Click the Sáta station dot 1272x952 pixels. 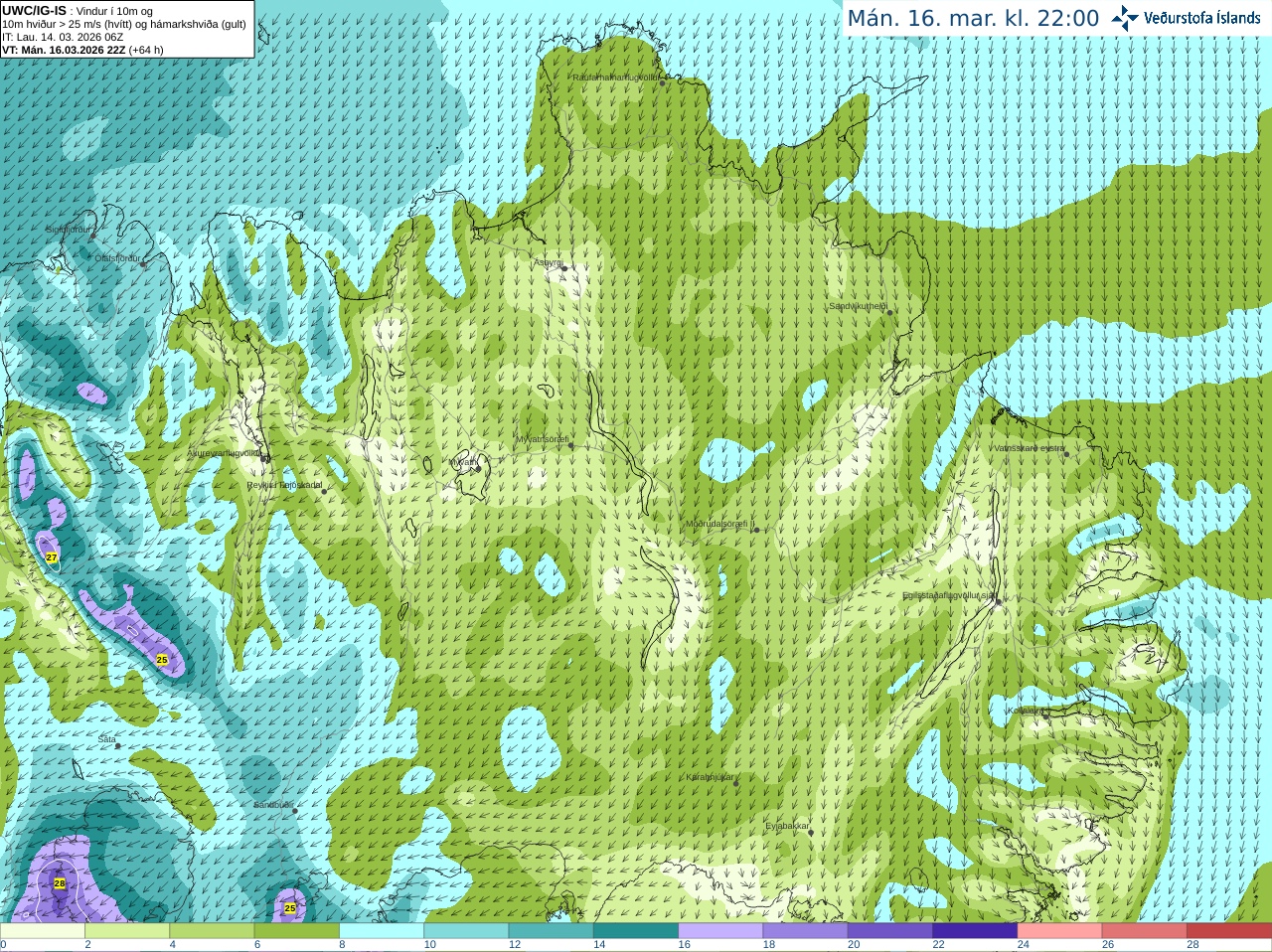[x=118, y=745]
